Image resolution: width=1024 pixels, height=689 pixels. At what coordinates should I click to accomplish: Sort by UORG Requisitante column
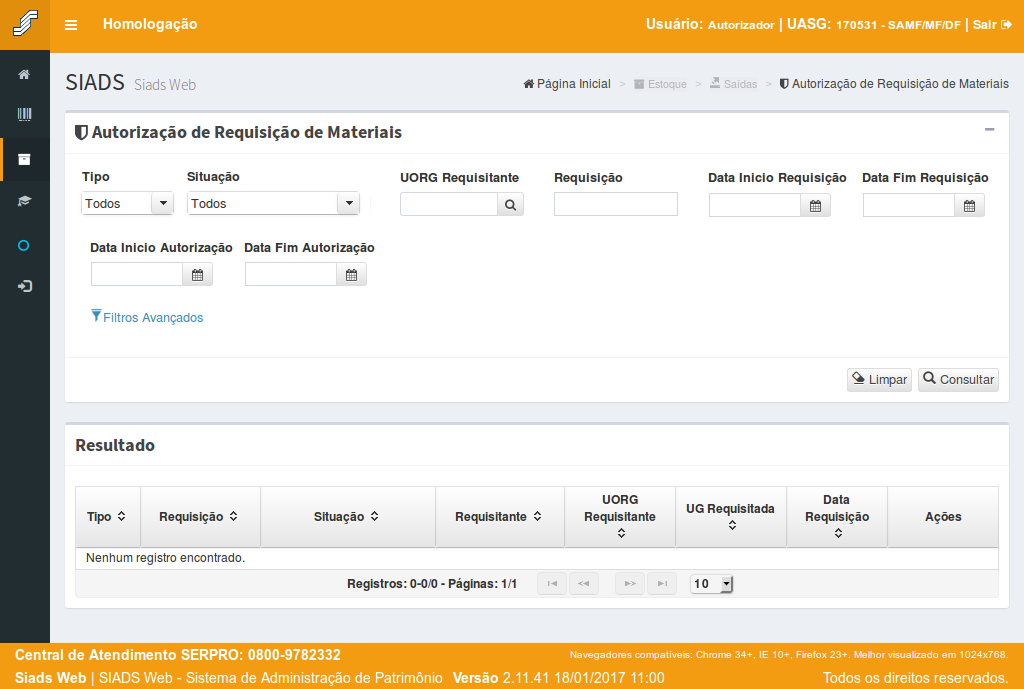[x=620, y=517]
